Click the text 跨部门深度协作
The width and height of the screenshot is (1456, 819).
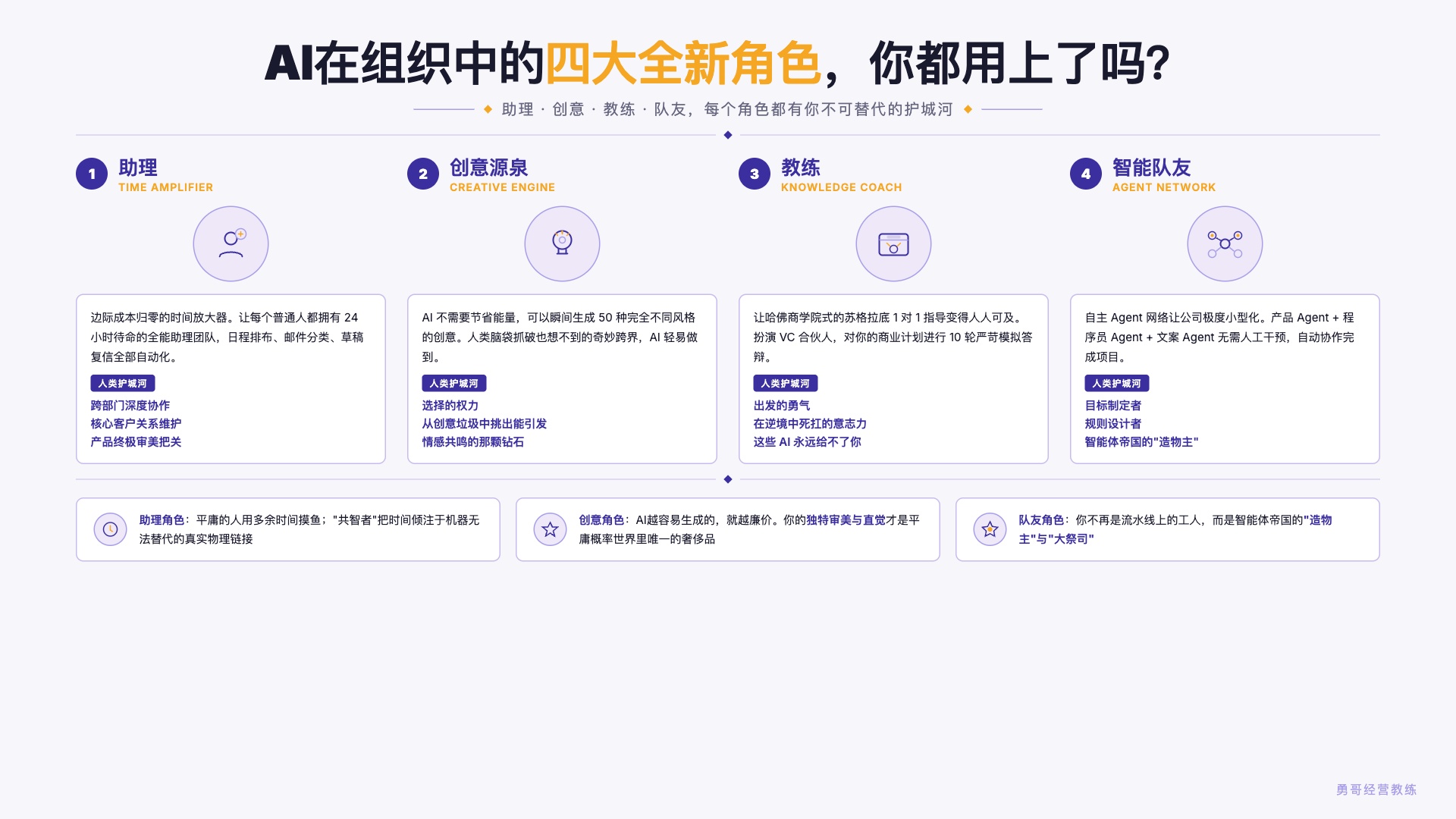[x=130, y=406]
